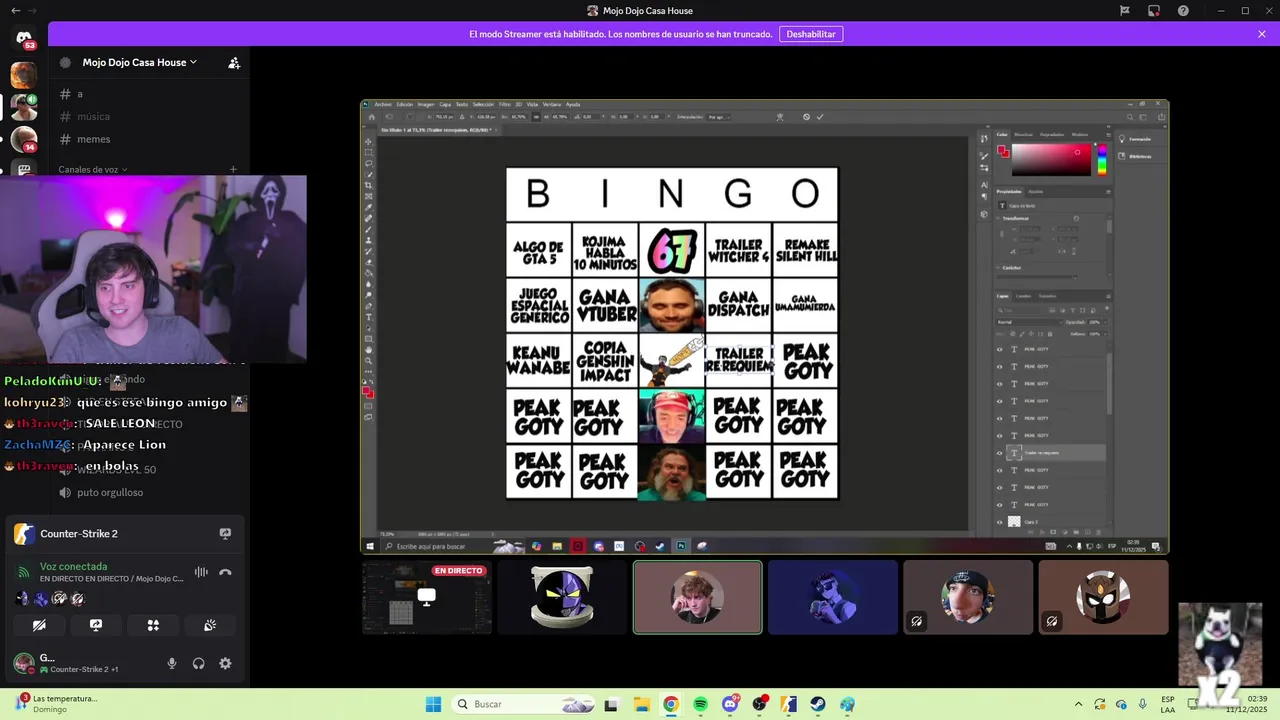Screen dimensions: 1280x720
Task: Cancel transform with the circle-slash icon
Action: pos(806,117)
